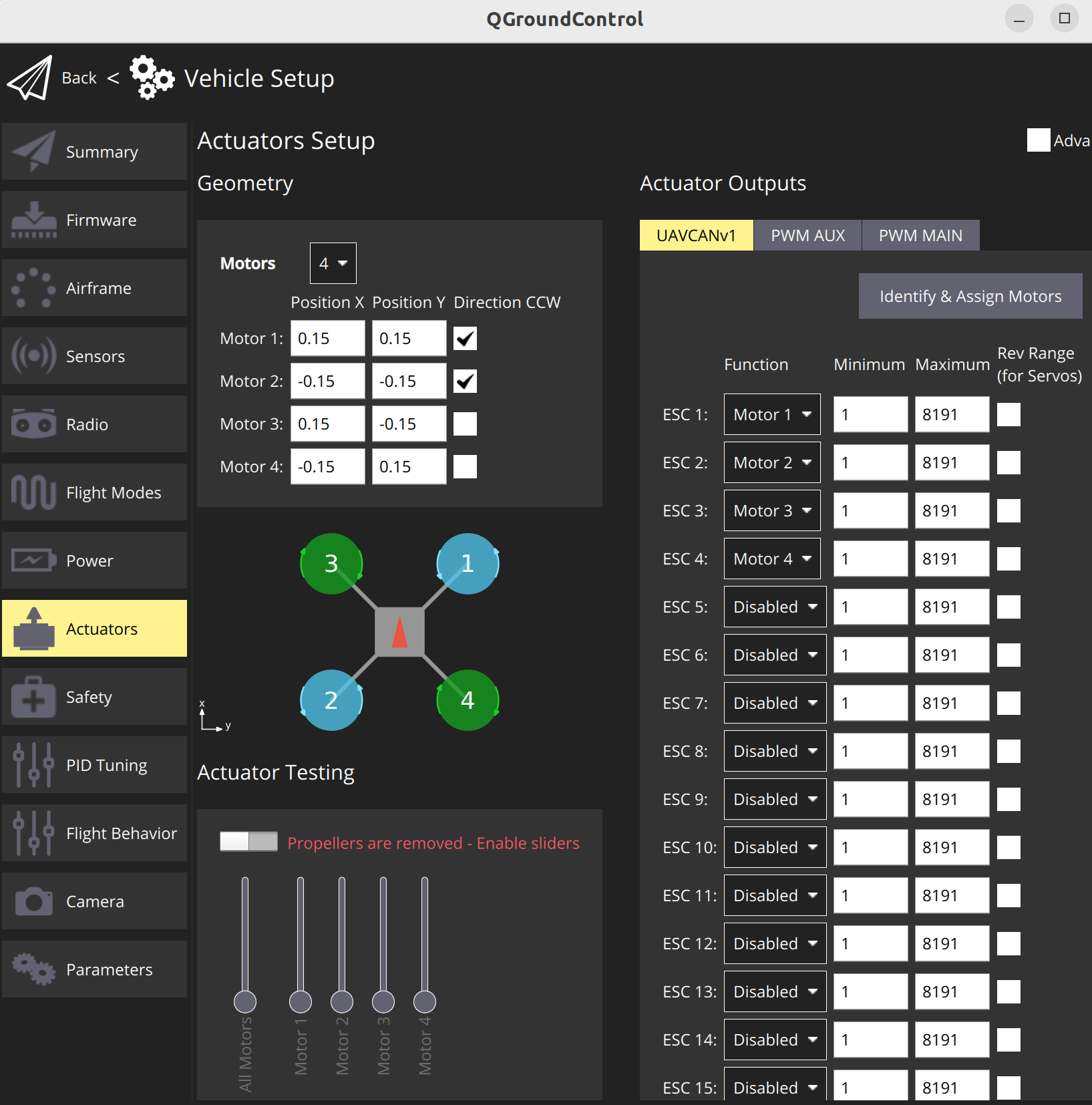Viewport: 1092px width, 1105px height.
Task: Check Motor 3 Direction CCW
Action: tap(466, 424)
